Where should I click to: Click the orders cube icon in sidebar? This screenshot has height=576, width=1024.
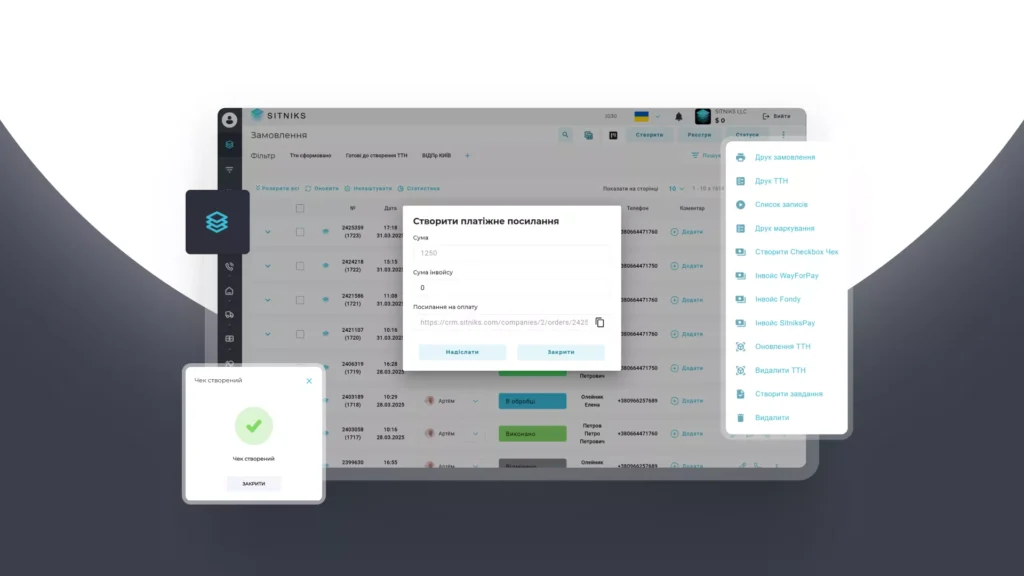pyautogui.click(x=229, y=144)
